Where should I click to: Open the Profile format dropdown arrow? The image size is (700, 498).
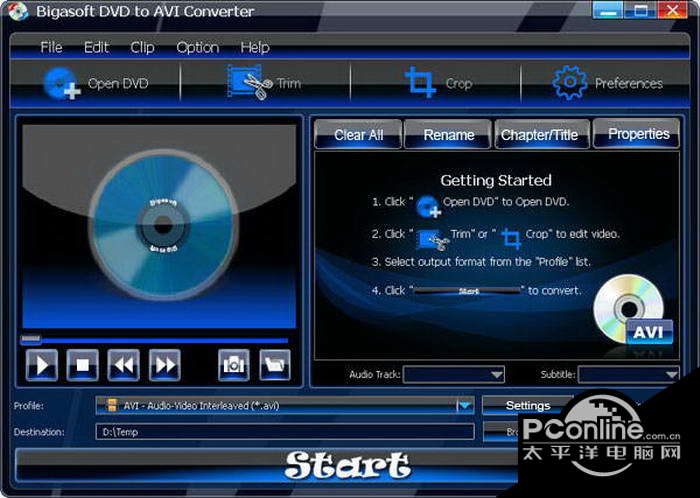point(465,406)
